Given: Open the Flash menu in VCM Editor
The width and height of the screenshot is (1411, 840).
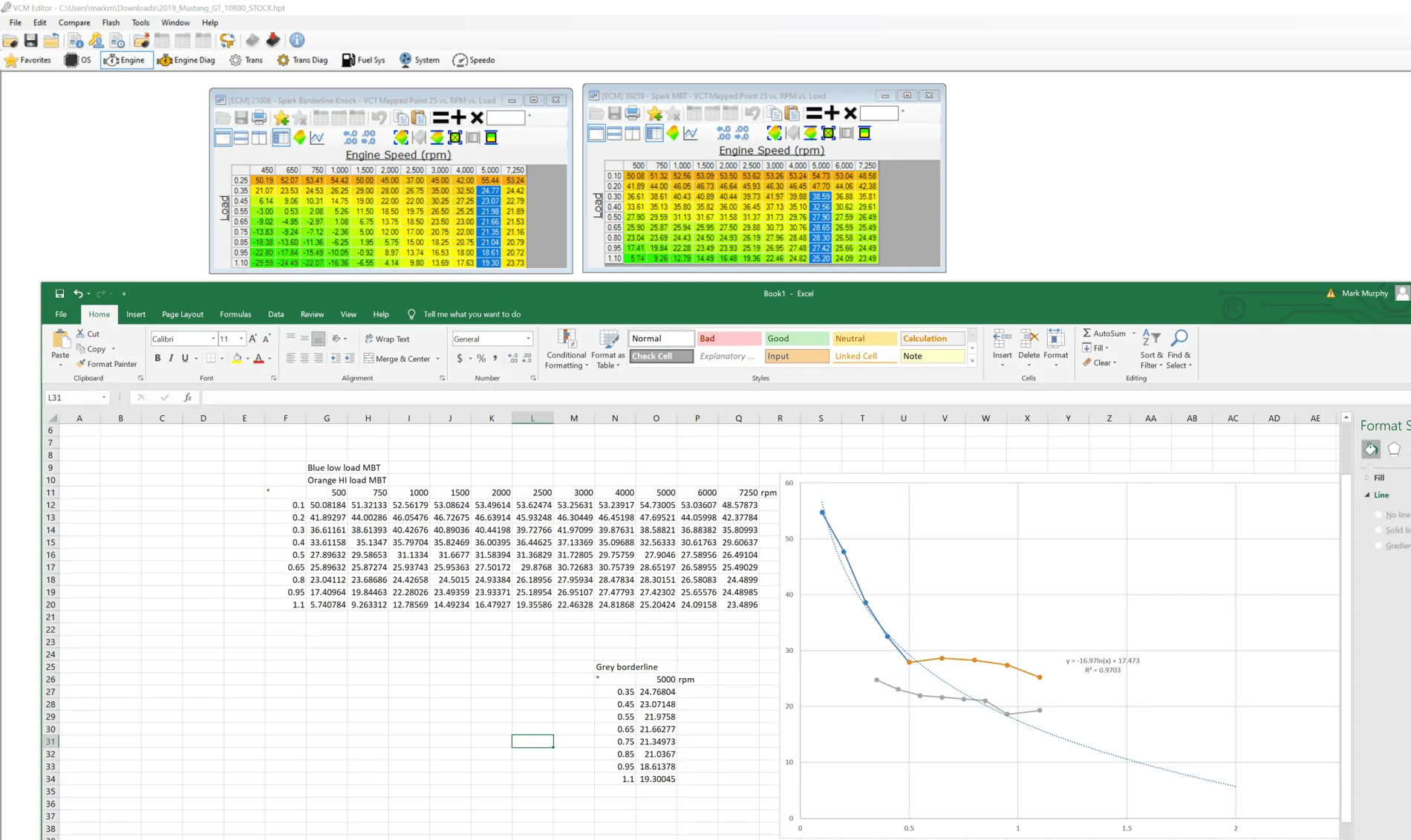Looking at the screenshot, I should coord(111,23).
